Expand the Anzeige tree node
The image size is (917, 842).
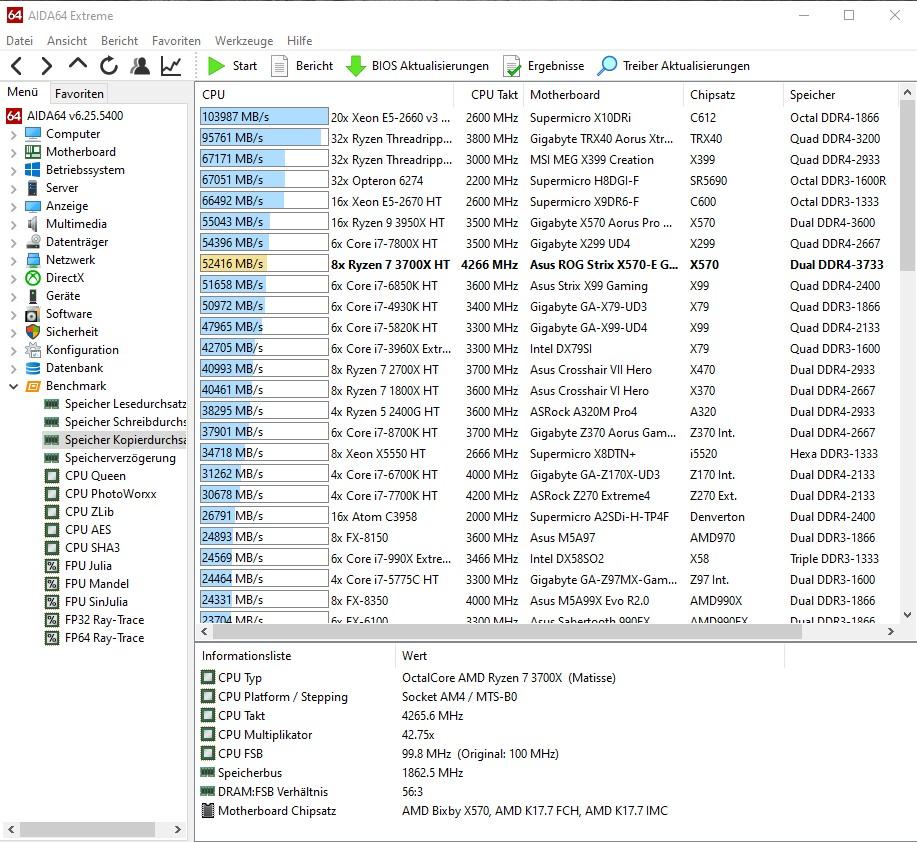(13, 206)
